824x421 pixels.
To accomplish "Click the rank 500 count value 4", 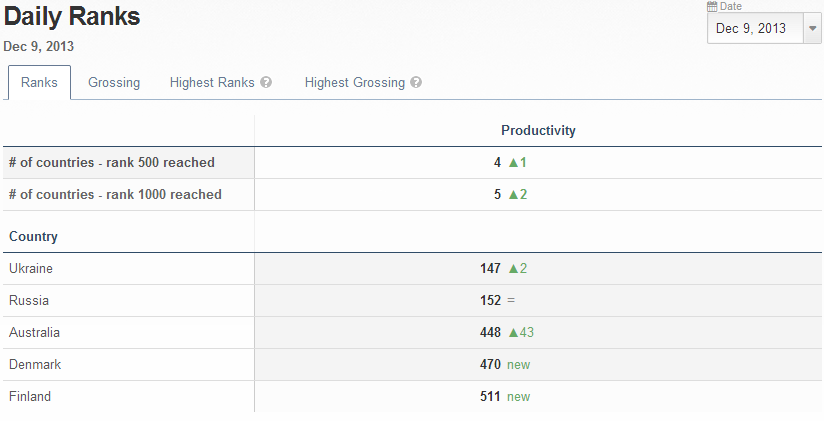I will [497, 163].
